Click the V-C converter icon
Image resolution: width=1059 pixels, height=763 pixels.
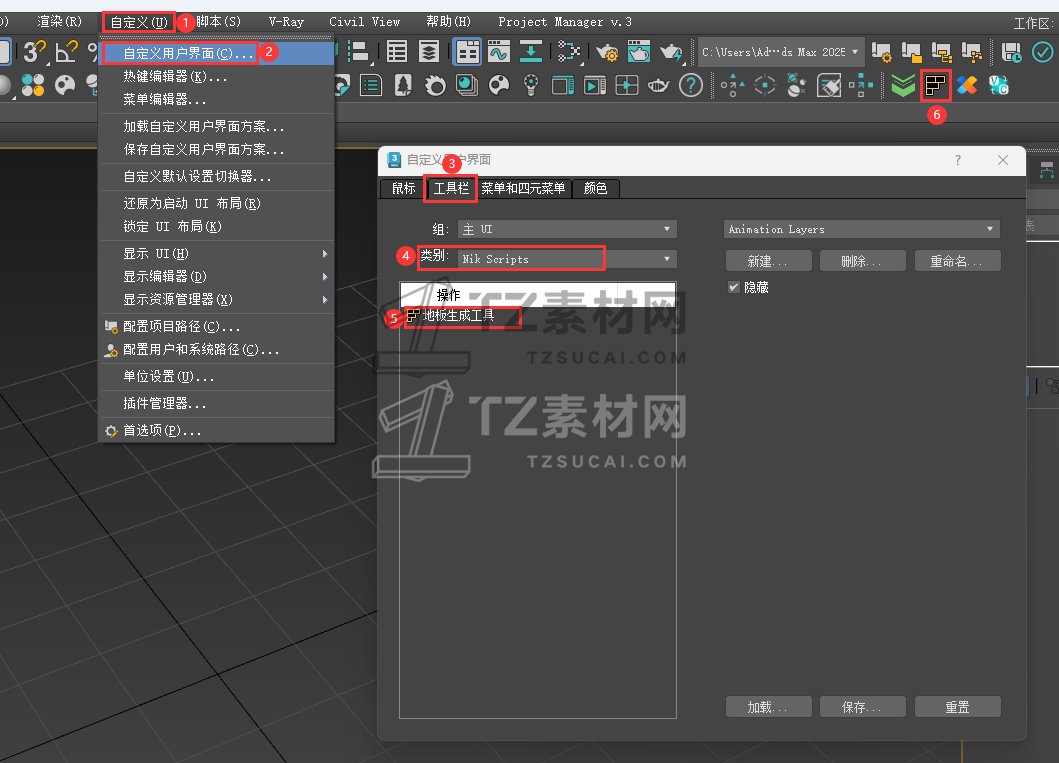pos(999,86)
